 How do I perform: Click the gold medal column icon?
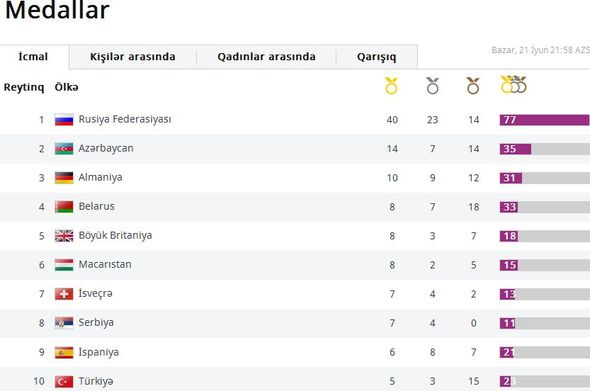tap(391, 85)
